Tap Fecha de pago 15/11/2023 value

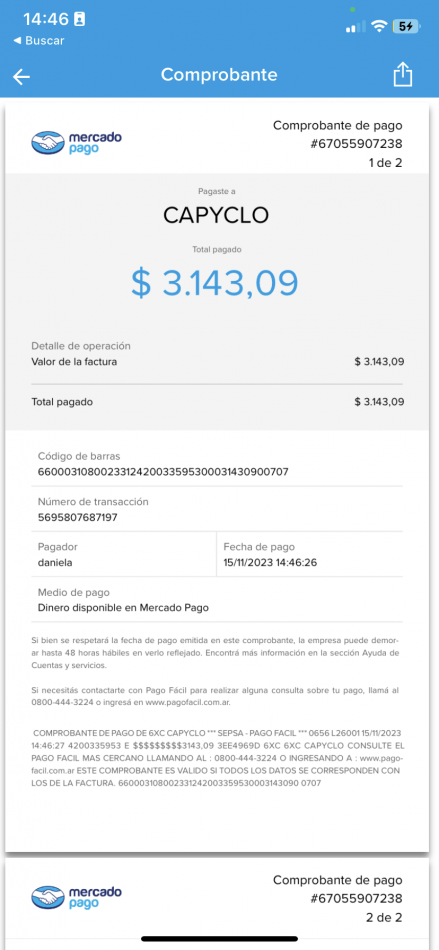tap(270, 562)
